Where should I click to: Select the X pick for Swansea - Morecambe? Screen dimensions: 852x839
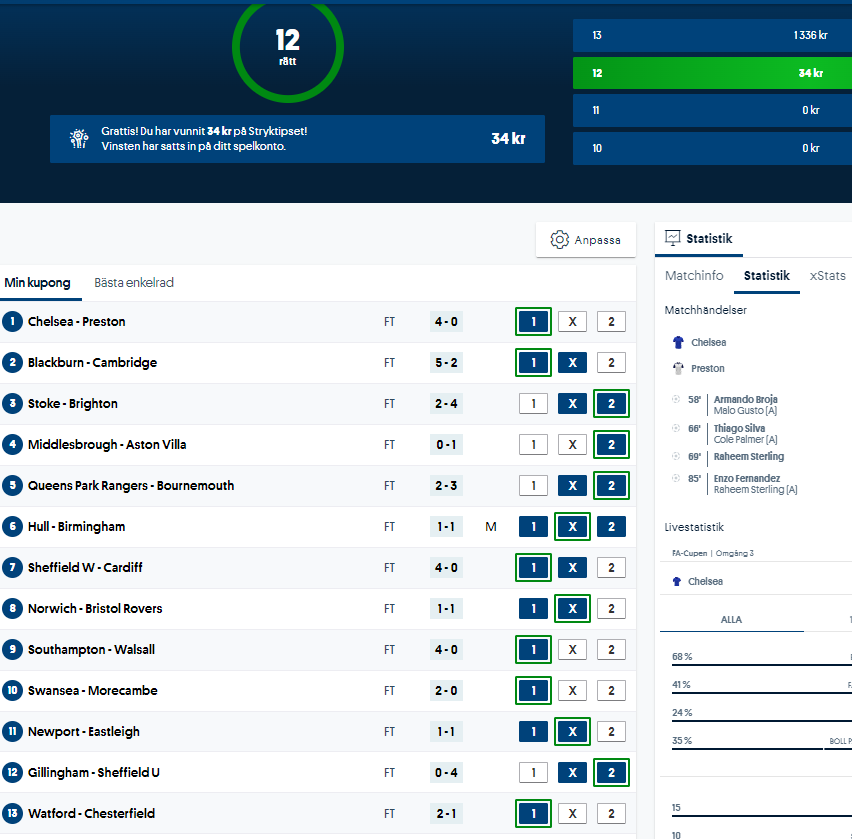tap(572, 691)
